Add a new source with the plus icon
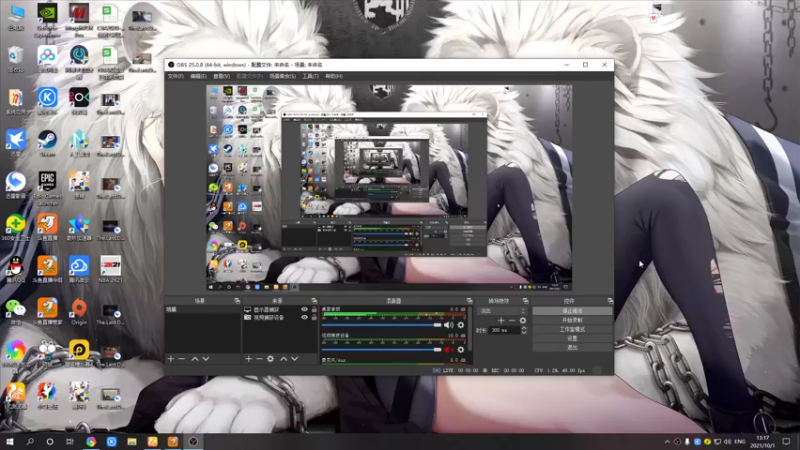800x450 pixels. tap(248, 359)
